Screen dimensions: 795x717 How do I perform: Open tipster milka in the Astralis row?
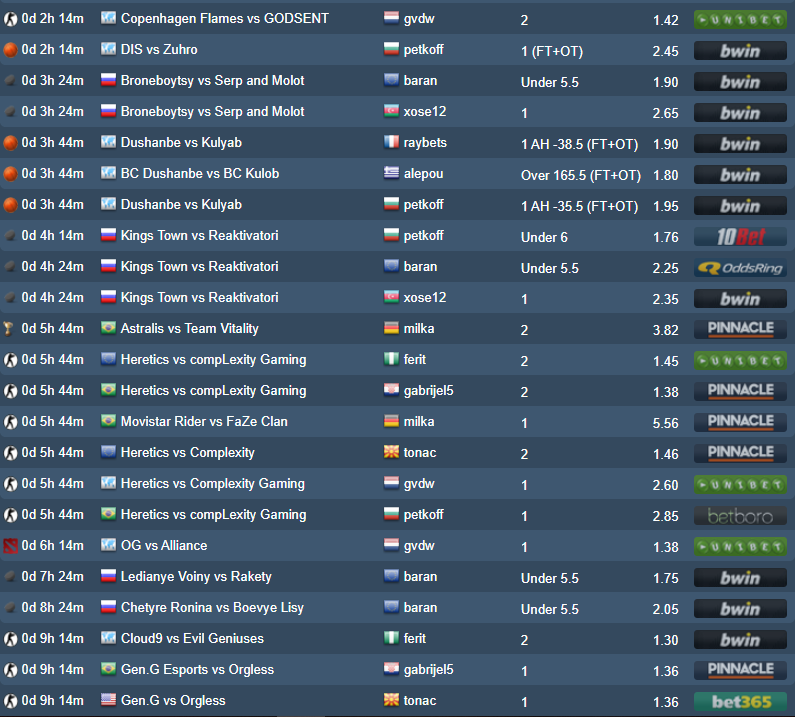tap(419, 329)
